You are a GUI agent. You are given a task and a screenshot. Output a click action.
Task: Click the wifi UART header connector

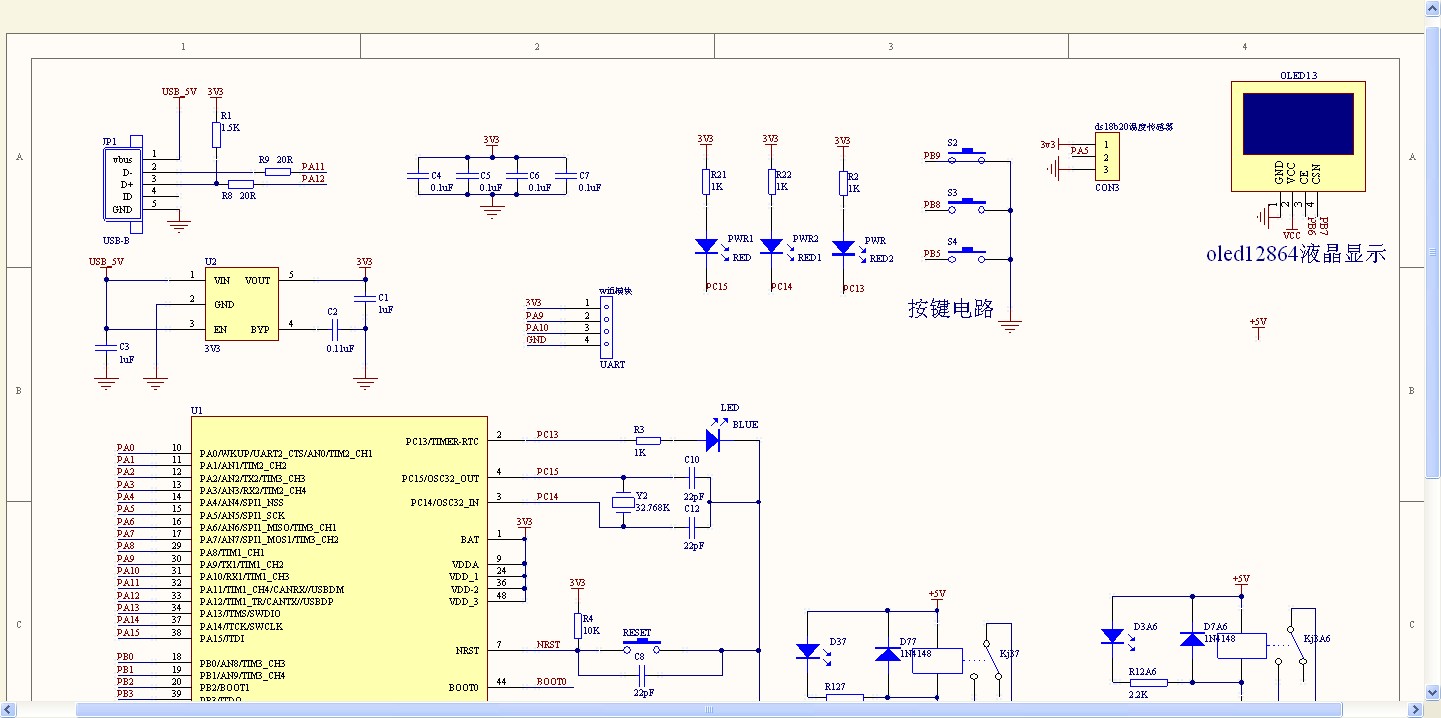pos(605,327)
